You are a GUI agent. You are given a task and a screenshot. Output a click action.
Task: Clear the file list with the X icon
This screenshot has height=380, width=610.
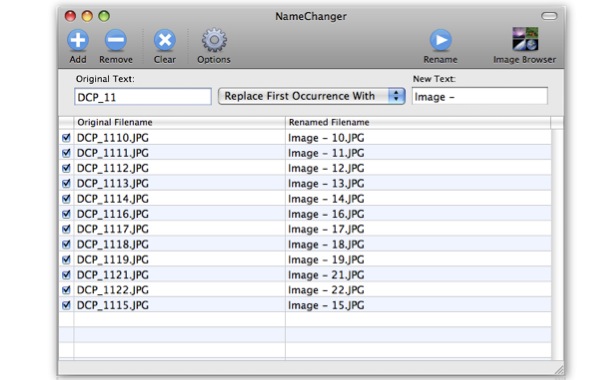click(x=165, y=40)
